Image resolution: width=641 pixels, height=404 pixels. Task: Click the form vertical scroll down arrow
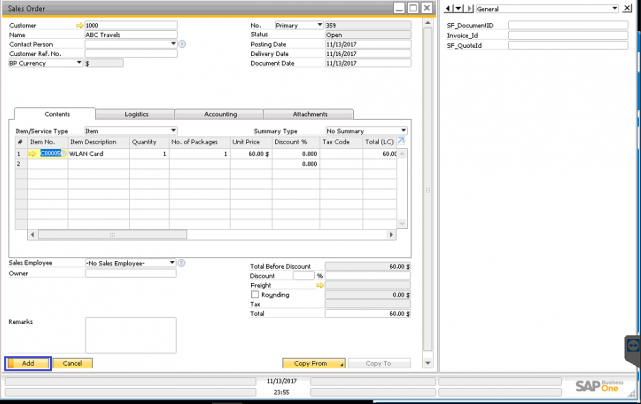(427, 363)
